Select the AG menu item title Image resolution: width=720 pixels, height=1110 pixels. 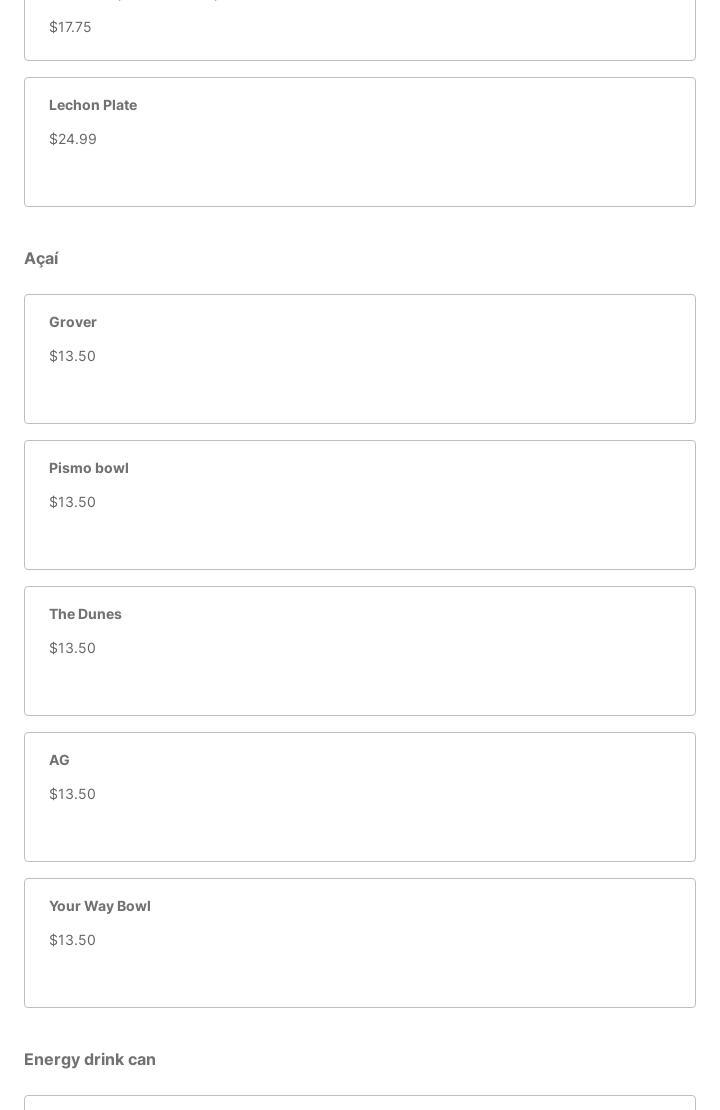pos(59,760)
